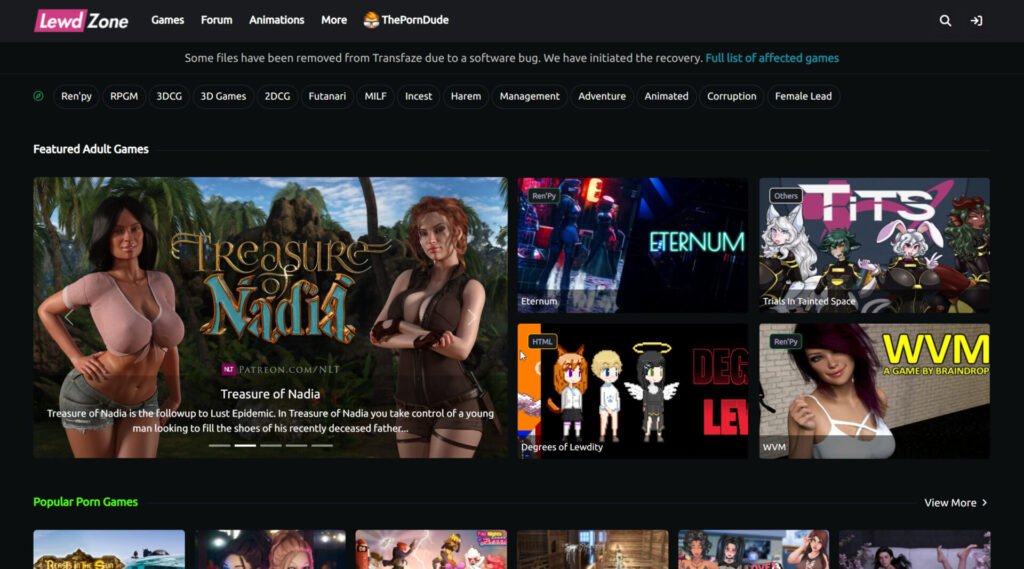Open the WVM game card
This screenshot has height=569, width=1024.
pyautogui.click(x=874, y=391)
